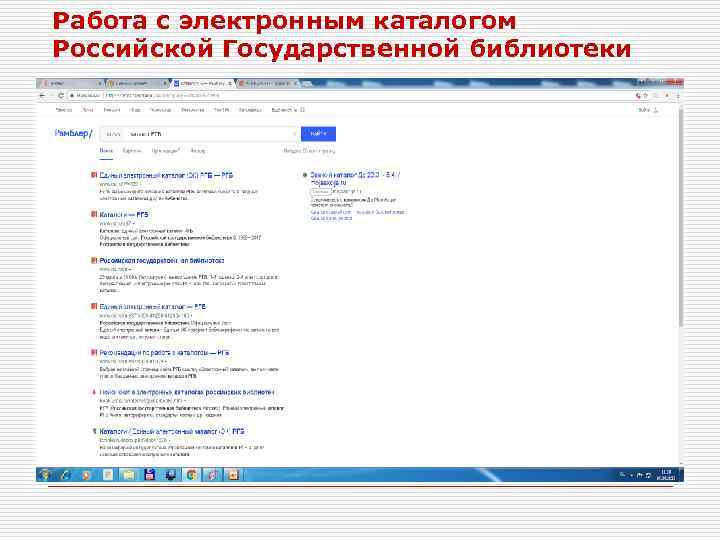
Task: Open the monitor-like taskbar application icon
Action: click(x=170, y=474)
